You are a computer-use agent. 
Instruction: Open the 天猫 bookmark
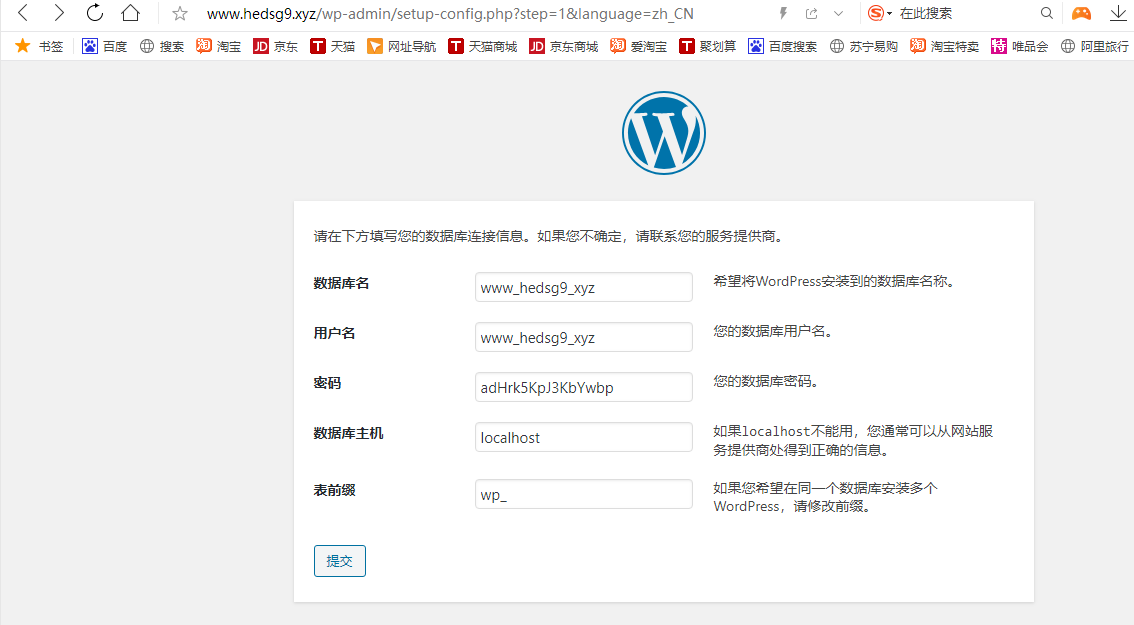click(x=333, y=46)
